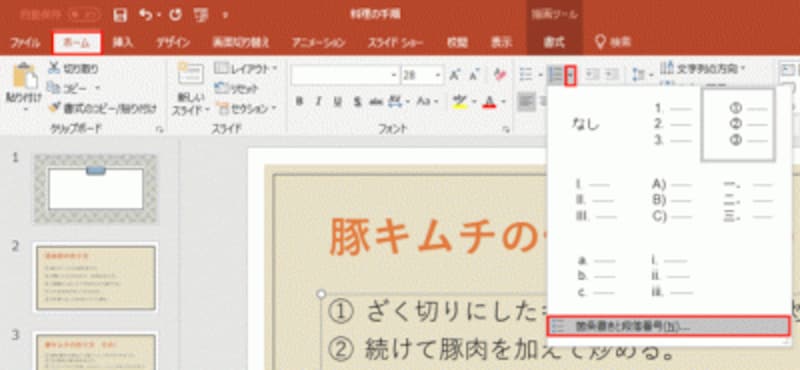
Task: Choose the 1. 2. 3. numbering style
Action: point(672,125)
